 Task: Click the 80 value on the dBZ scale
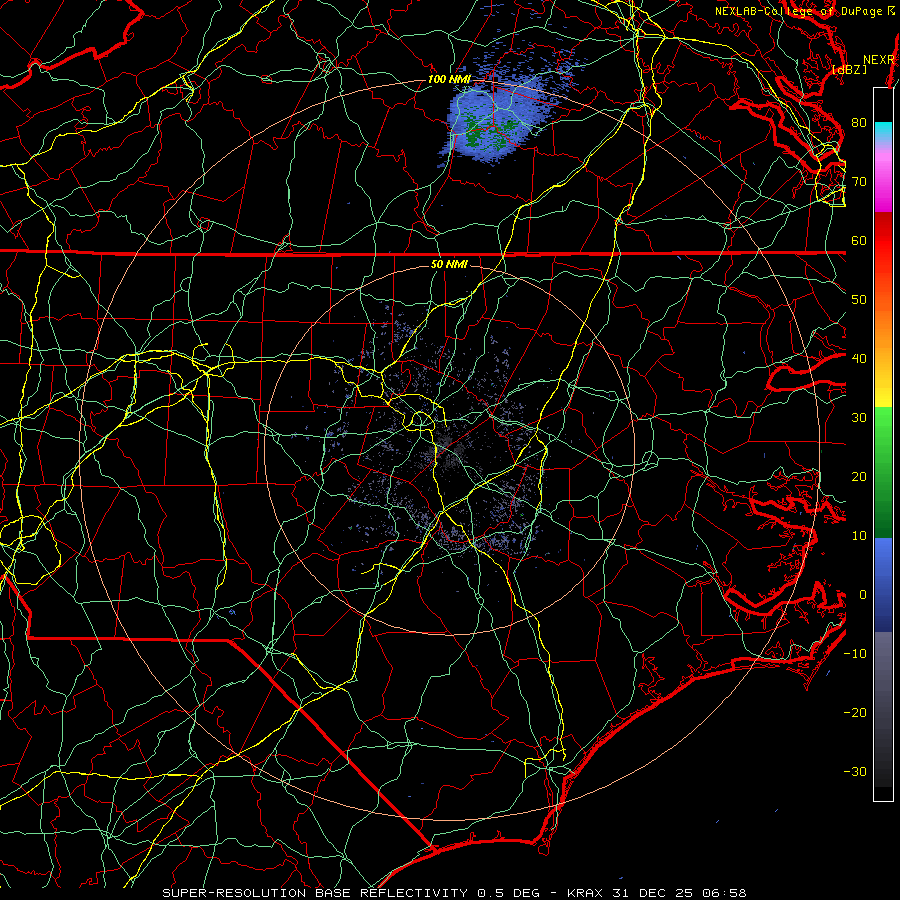859,122
